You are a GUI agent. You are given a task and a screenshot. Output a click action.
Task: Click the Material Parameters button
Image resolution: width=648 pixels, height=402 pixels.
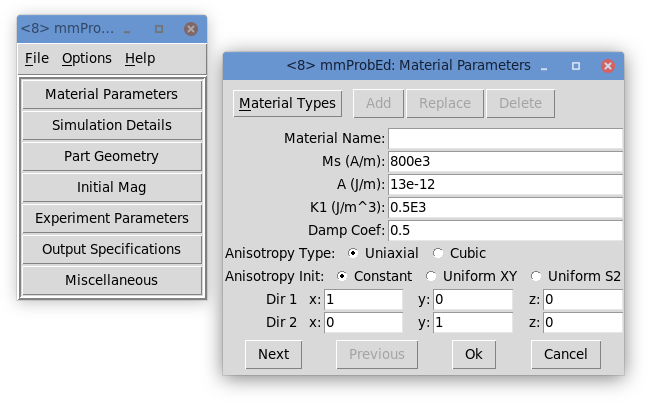pos(111,95)
